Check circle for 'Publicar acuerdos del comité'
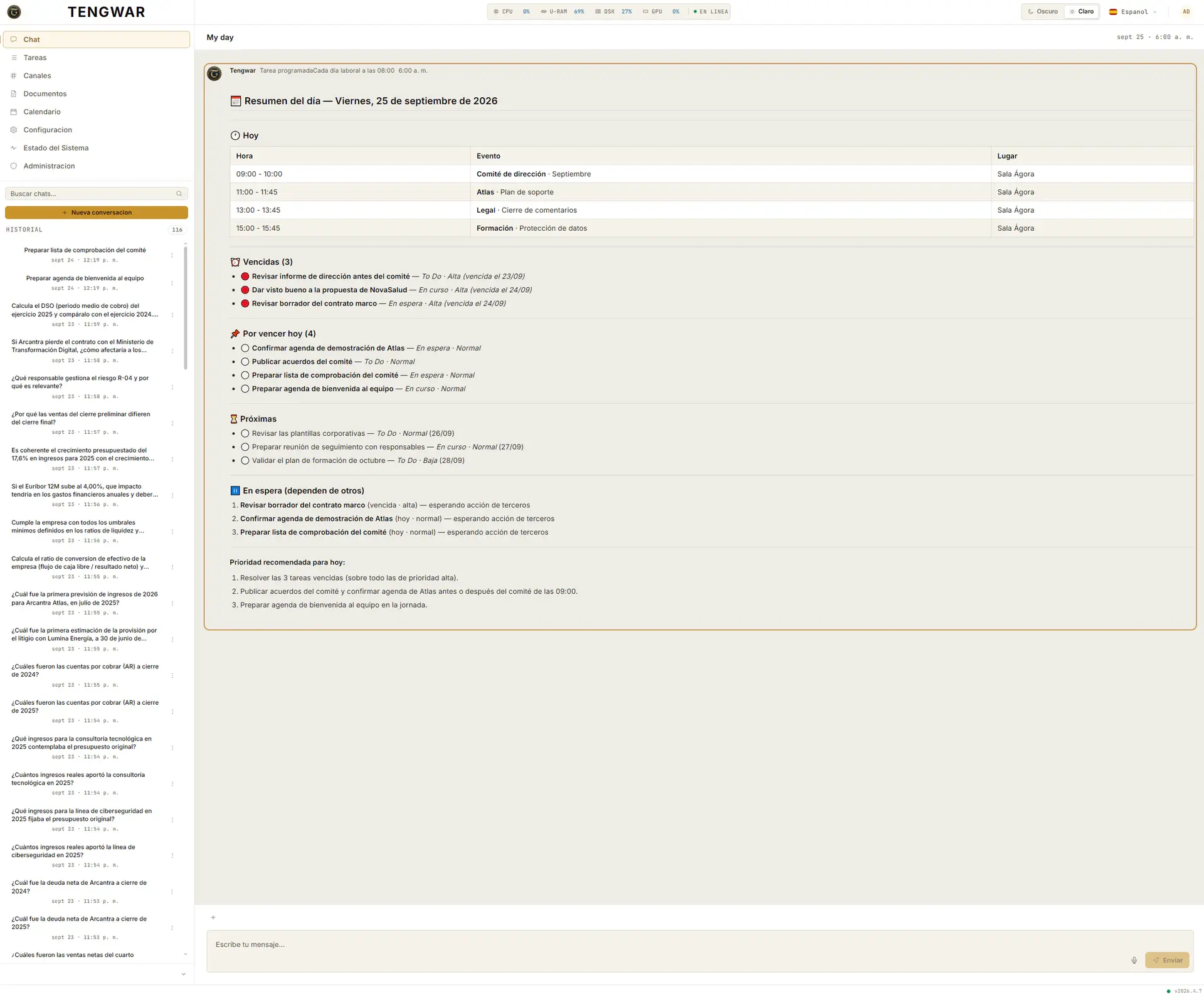The height and width of the screenshot is (997, 1204). point(245,362)
